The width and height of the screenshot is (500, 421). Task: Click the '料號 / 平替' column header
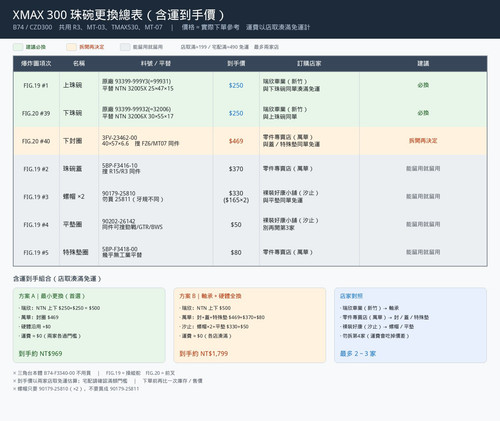[x=156, y=63]
